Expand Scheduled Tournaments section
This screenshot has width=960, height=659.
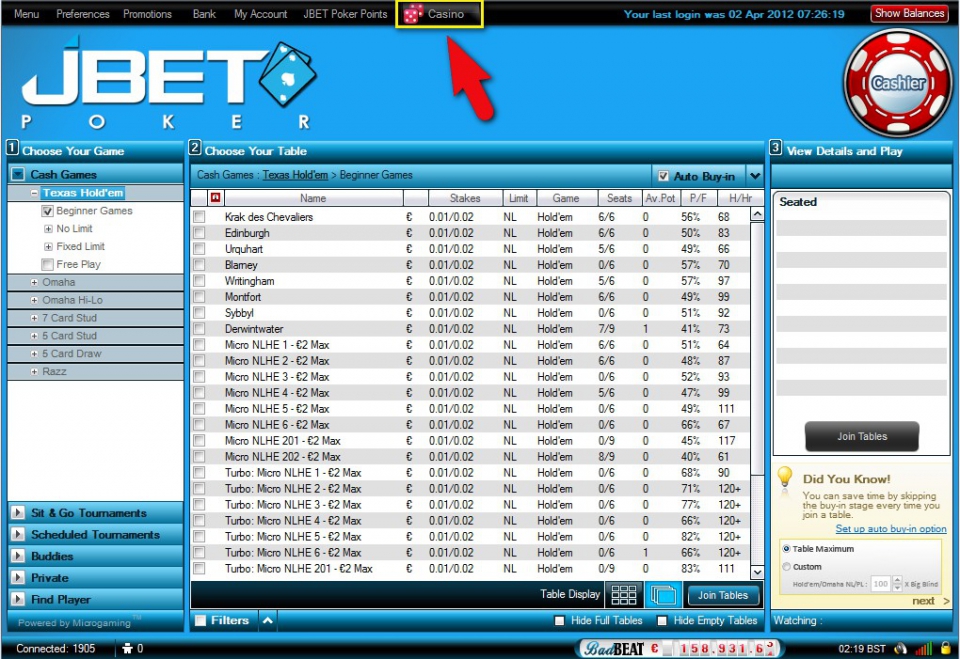point(18,535)
